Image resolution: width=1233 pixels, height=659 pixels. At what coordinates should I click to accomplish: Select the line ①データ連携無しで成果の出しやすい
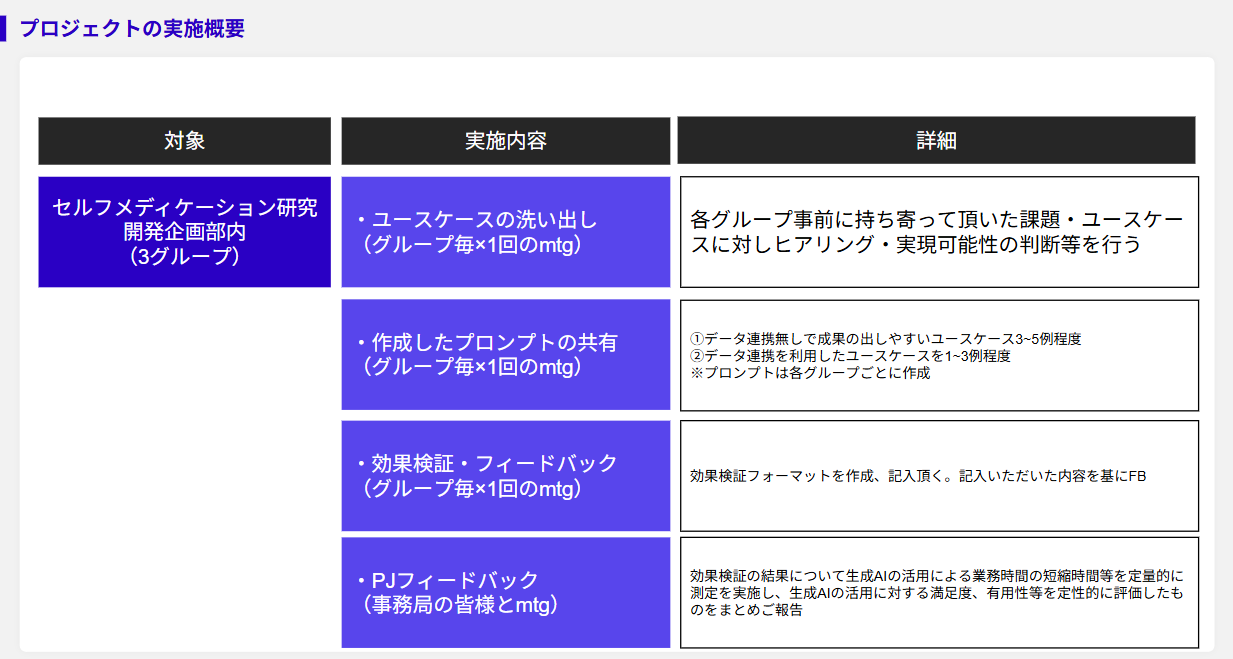[885, 339]
